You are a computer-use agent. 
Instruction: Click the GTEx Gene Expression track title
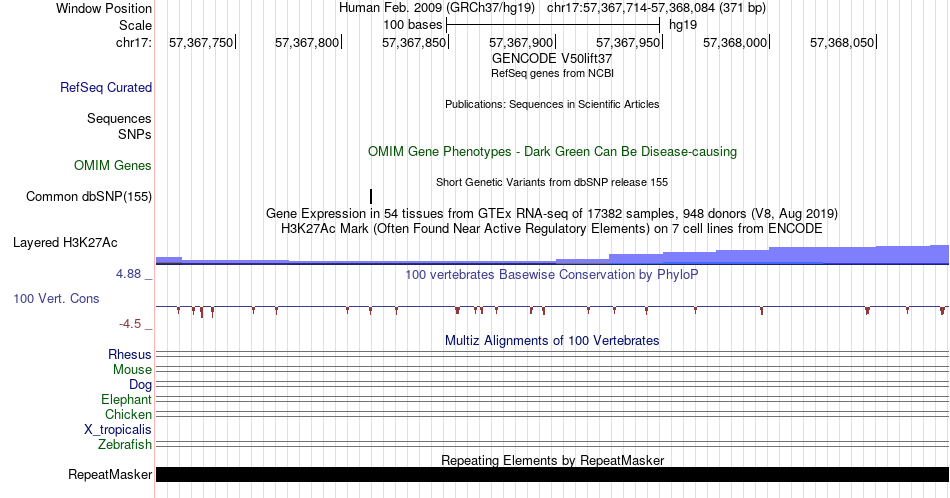point(552,213)
